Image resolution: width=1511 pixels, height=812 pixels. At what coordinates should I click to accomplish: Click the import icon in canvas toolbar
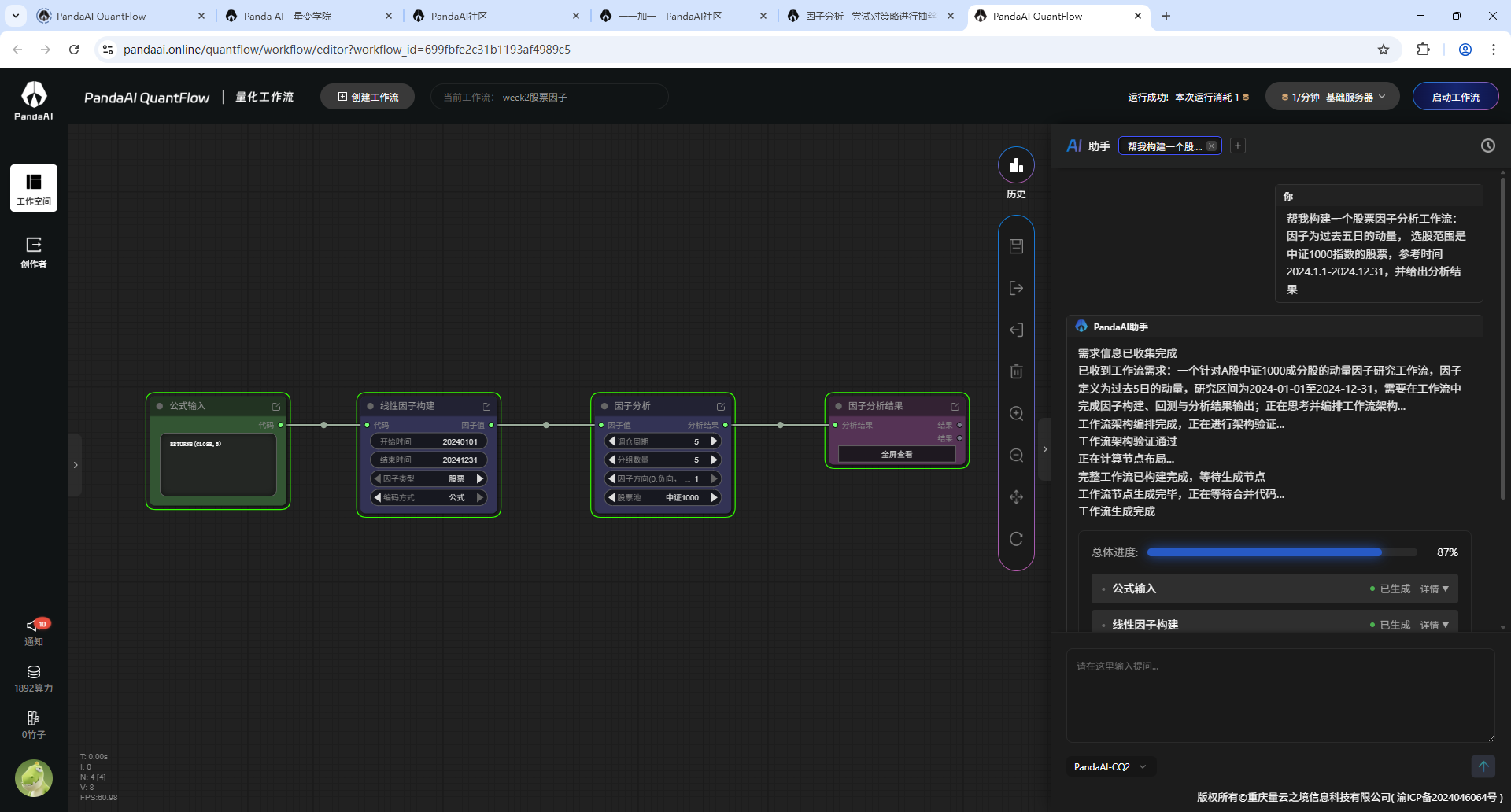pos(1016,330)
